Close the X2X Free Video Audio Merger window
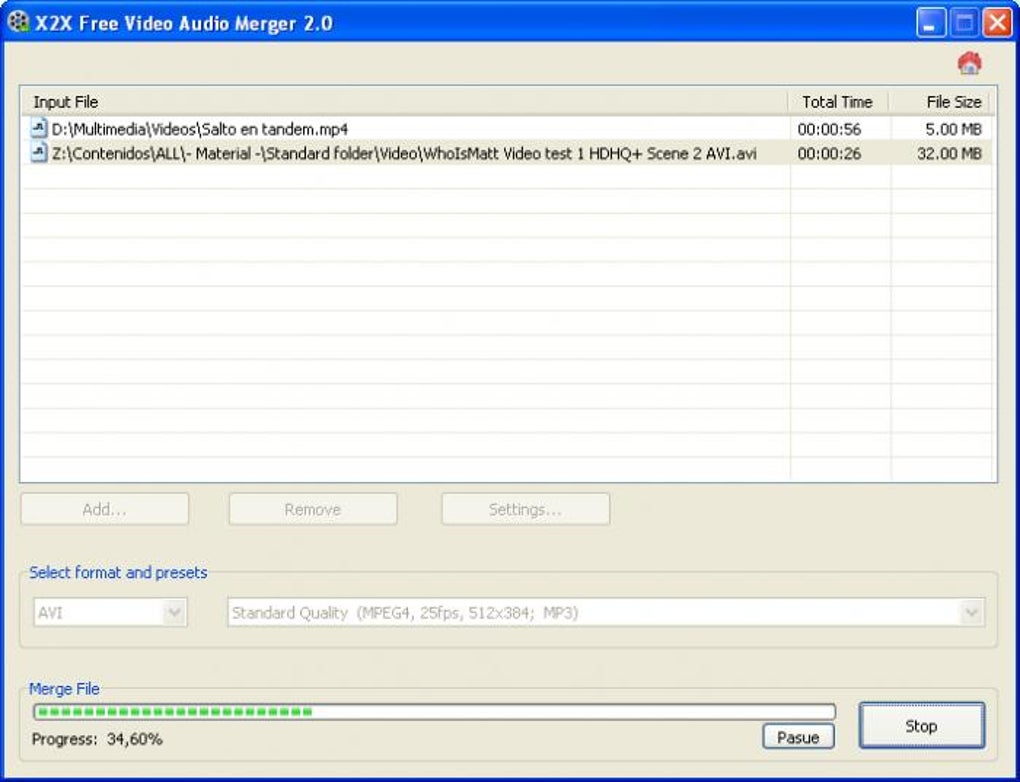1020x782 pixels. click(997, 23)
